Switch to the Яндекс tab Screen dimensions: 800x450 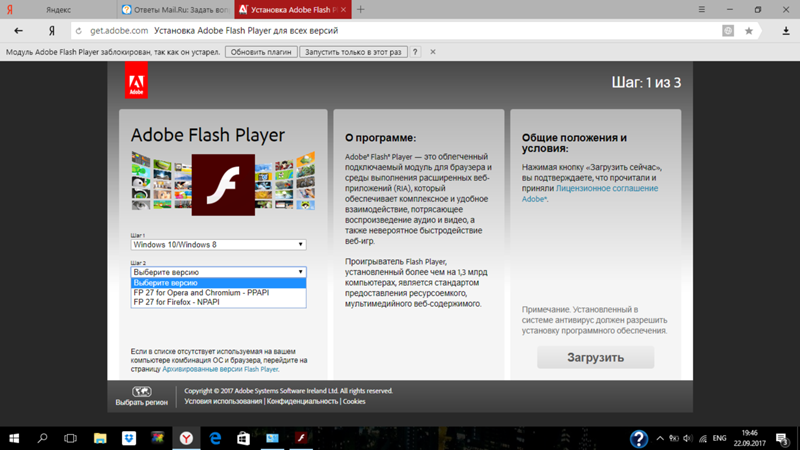(x=58, y=9)
